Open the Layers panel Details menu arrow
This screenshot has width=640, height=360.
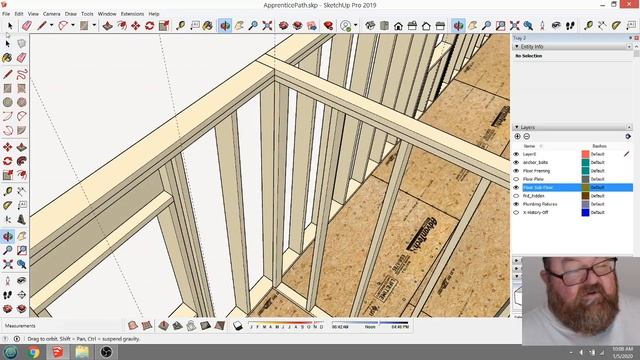click(628, 136)
